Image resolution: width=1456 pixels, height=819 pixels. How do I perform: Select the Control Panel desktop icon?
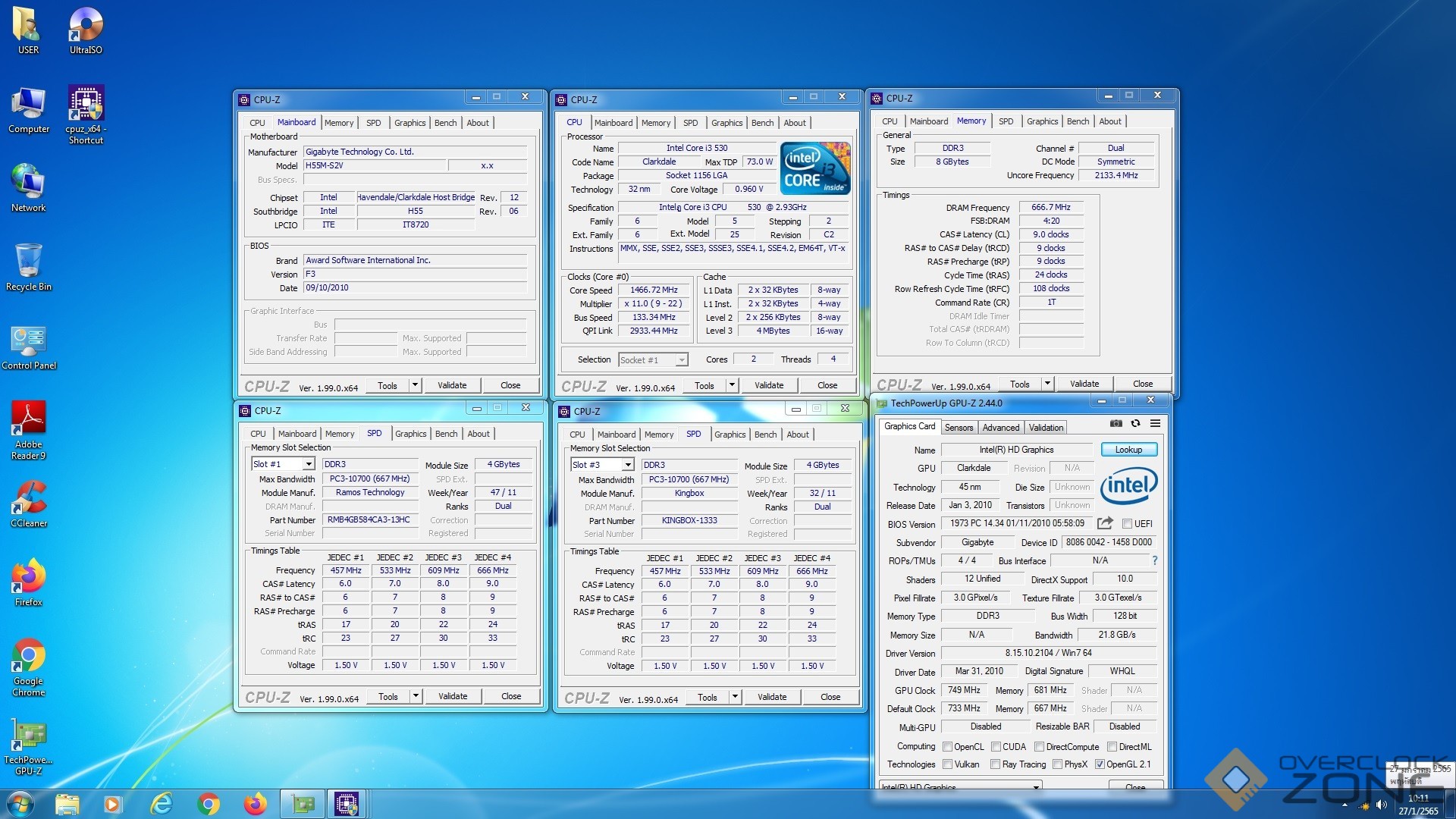[29, 347]
